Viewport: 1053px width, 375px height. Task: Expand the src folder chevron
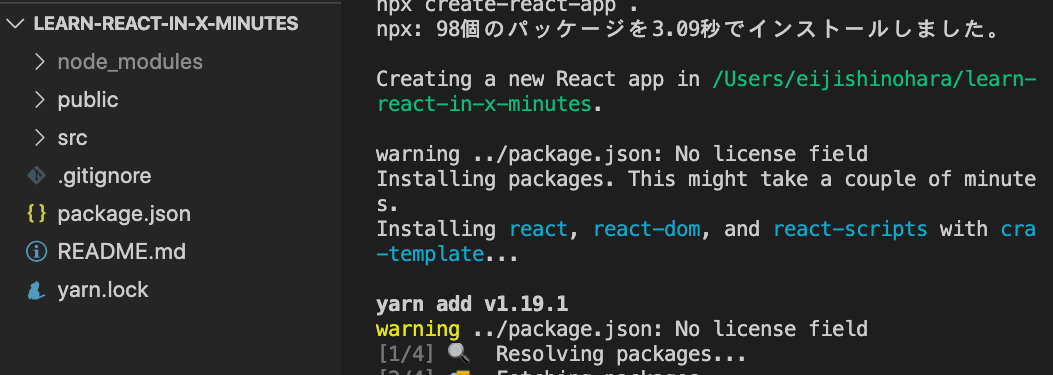pos(40,138)
